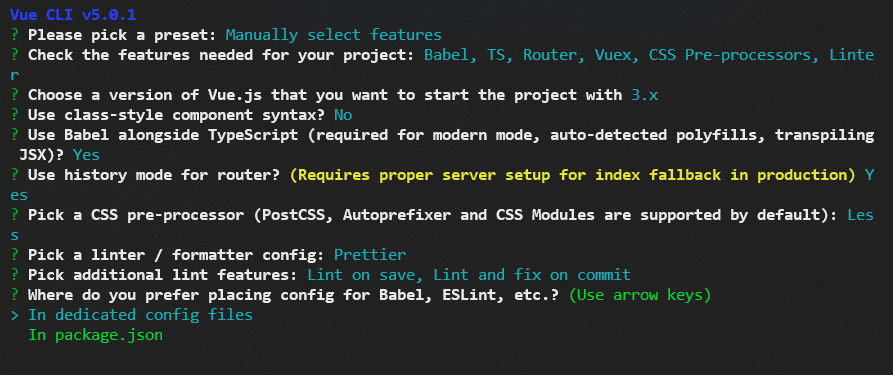The image size is (893, 375).
Task: Click question mark beside 'Pick a linter'
Action: (15, 255)
